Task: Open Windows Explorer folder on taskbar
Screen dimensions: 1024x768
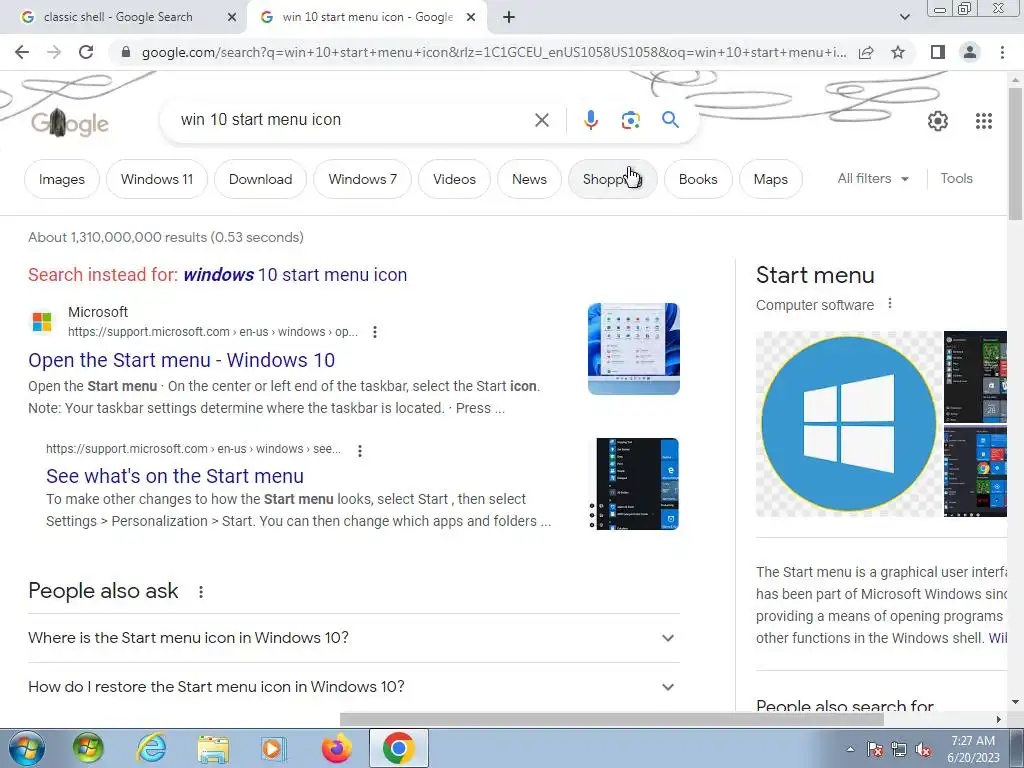Action: tap(213, 749)
